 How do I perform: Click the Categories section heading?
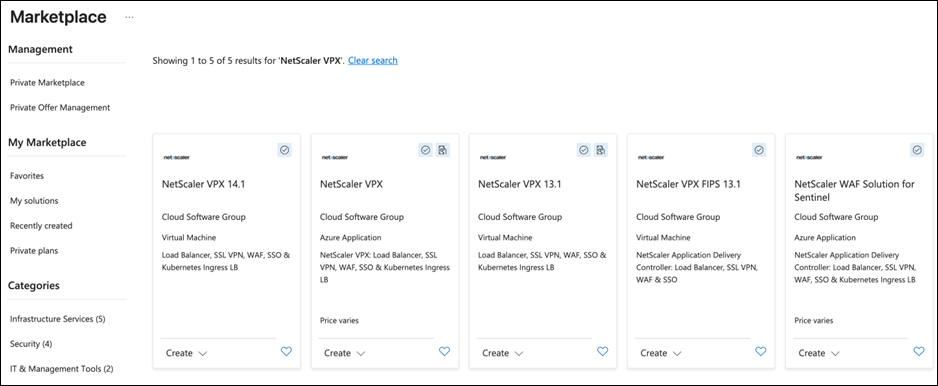coord(34,285)
